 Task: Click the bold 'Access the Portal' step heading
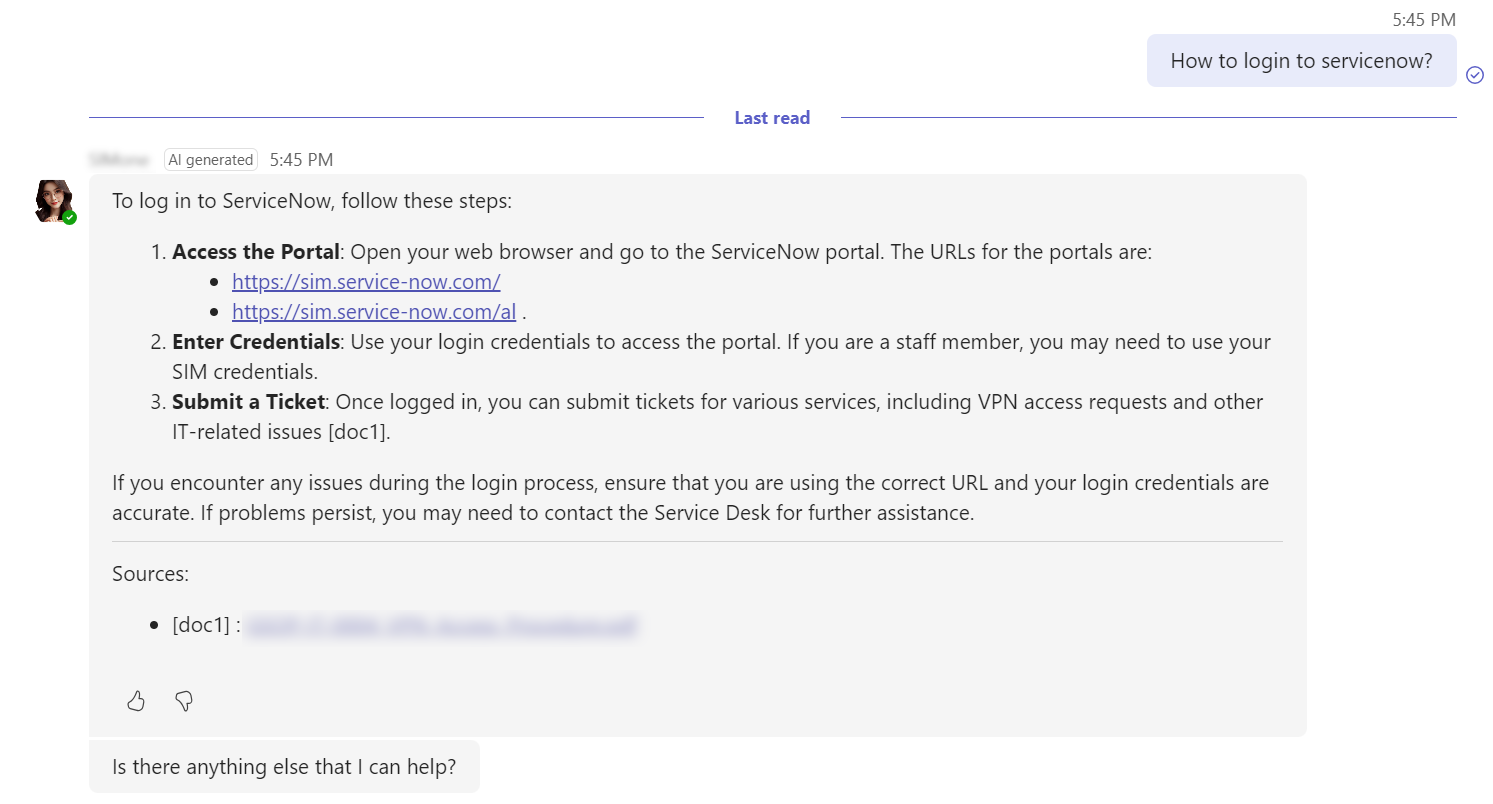pos(256,252)
